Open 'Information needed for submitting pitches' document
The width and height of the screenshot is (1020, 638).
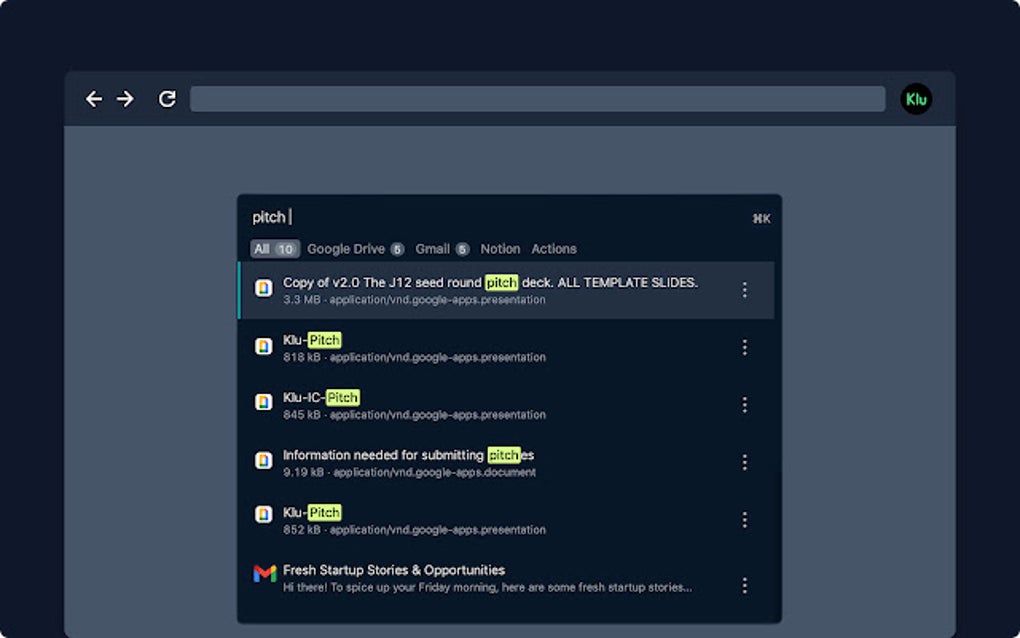click(x=409, y=455)
